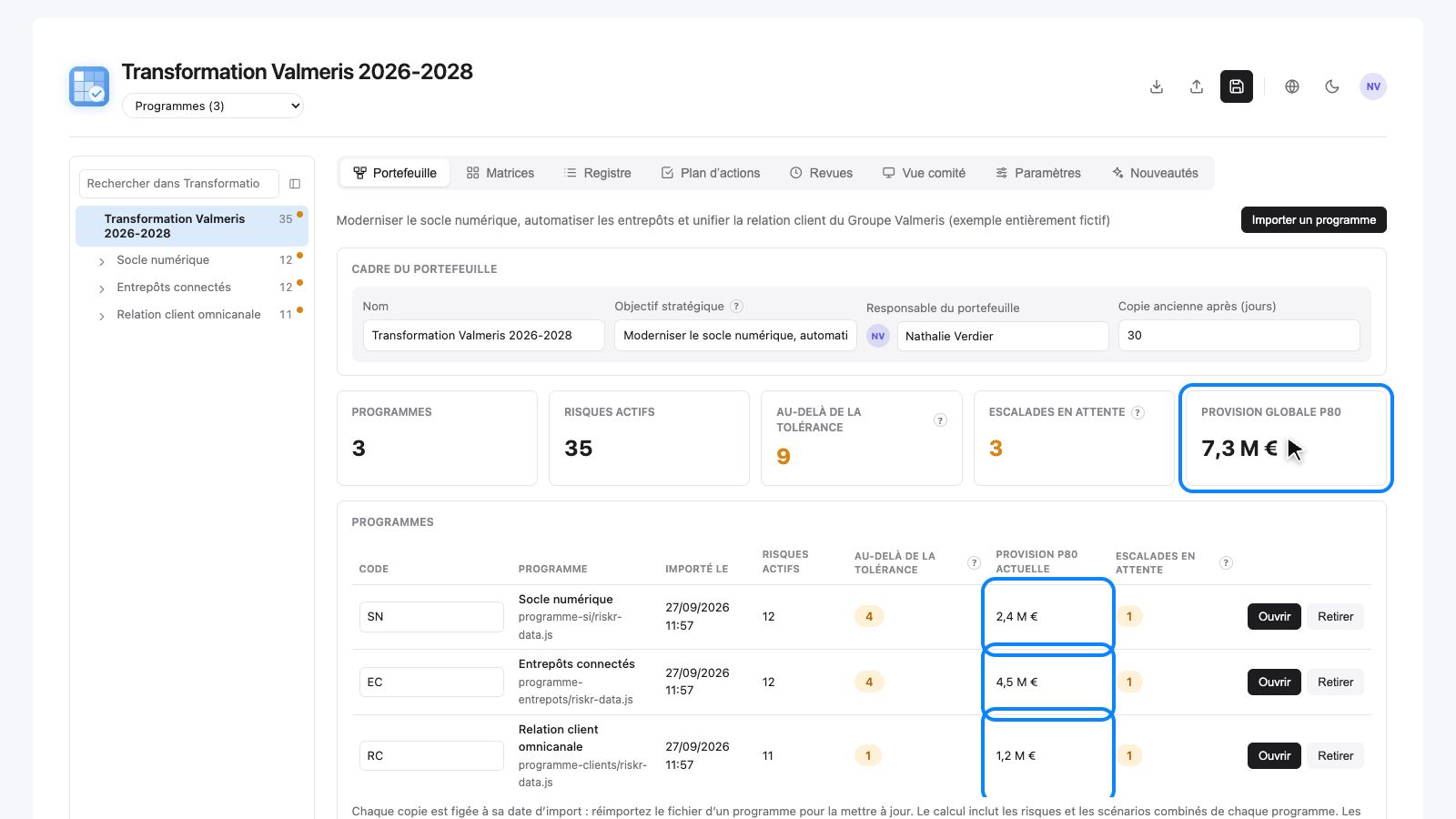Click the download icon in header
Screen dimensions: 1456x819
[x=1157, y=86]
